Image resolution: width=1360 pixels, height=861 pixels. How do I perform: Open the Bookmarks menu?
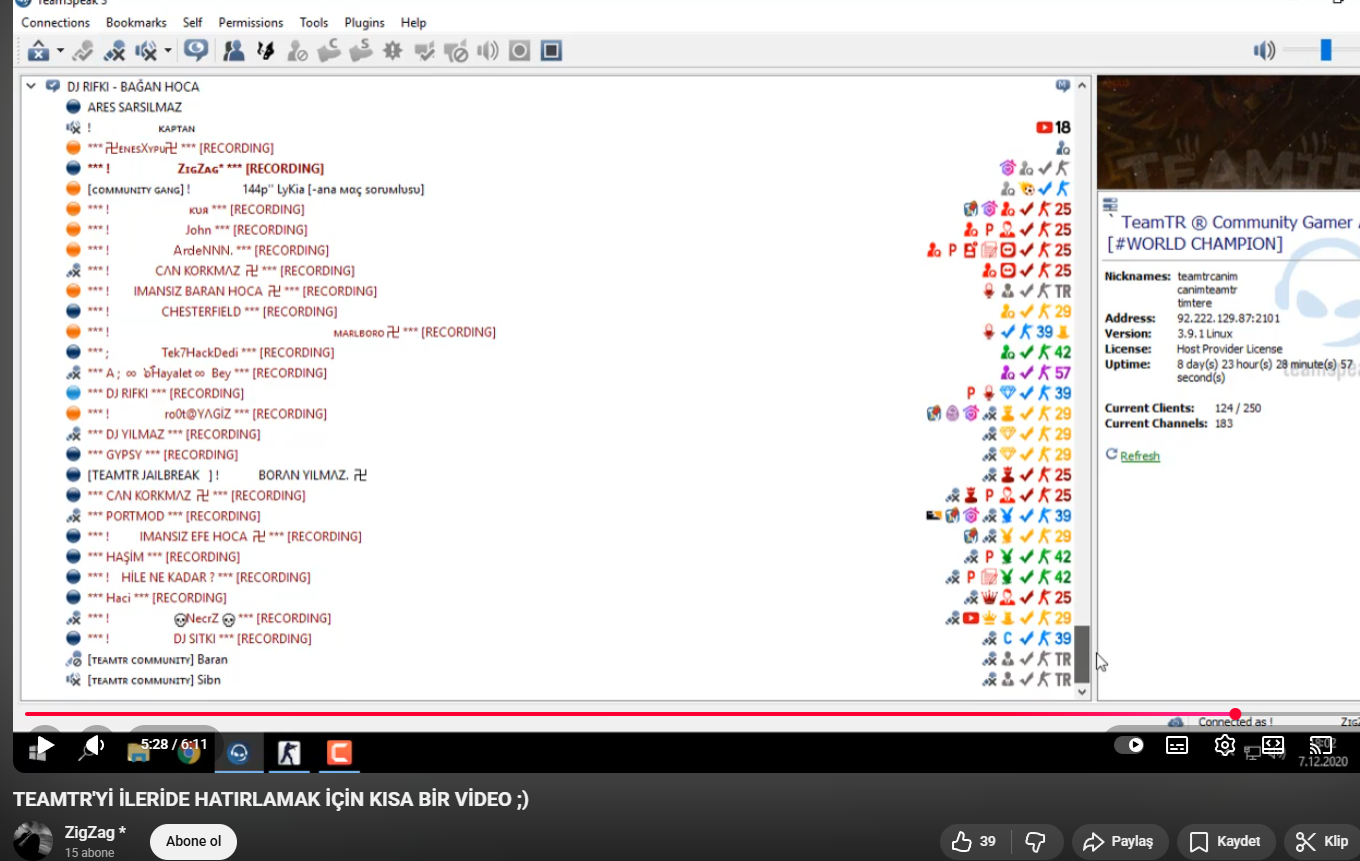pos(136,22)
